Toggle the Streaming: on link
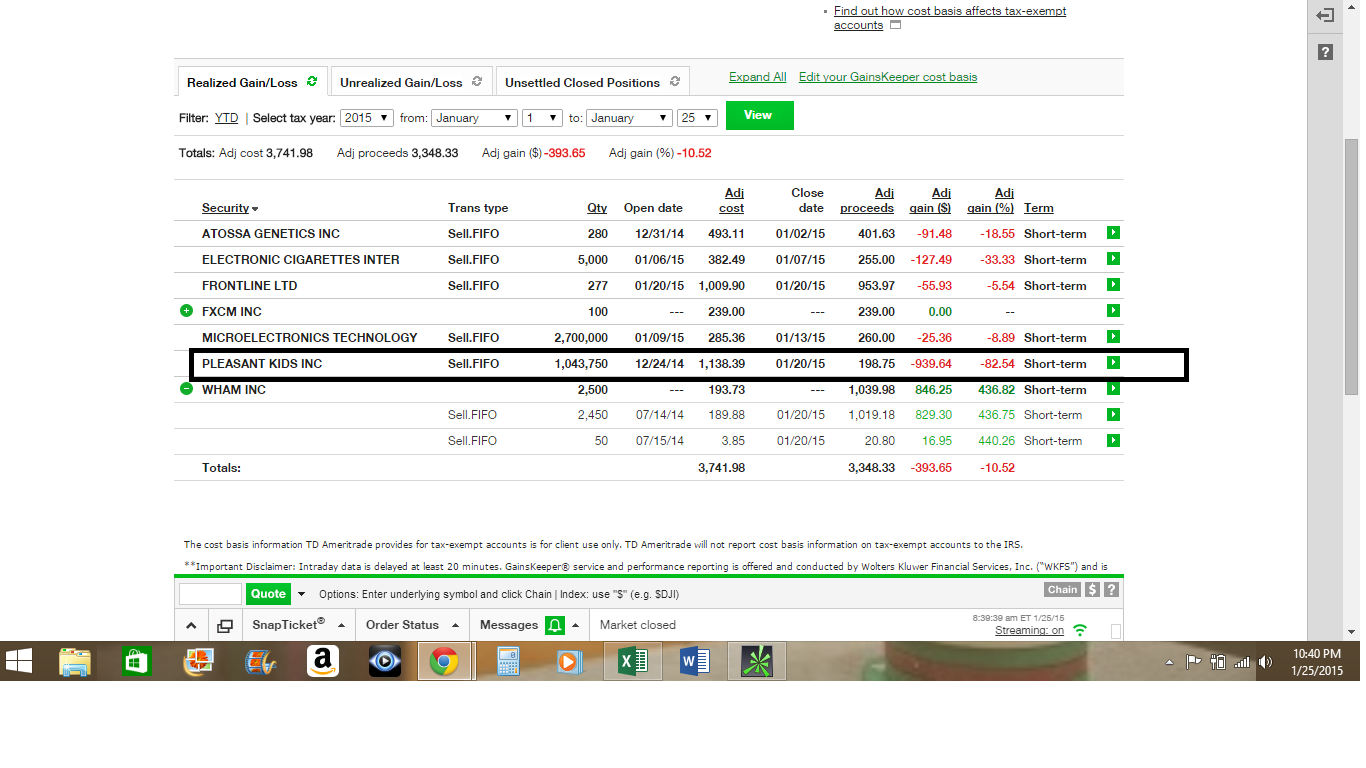 (x=1029, y=631)
